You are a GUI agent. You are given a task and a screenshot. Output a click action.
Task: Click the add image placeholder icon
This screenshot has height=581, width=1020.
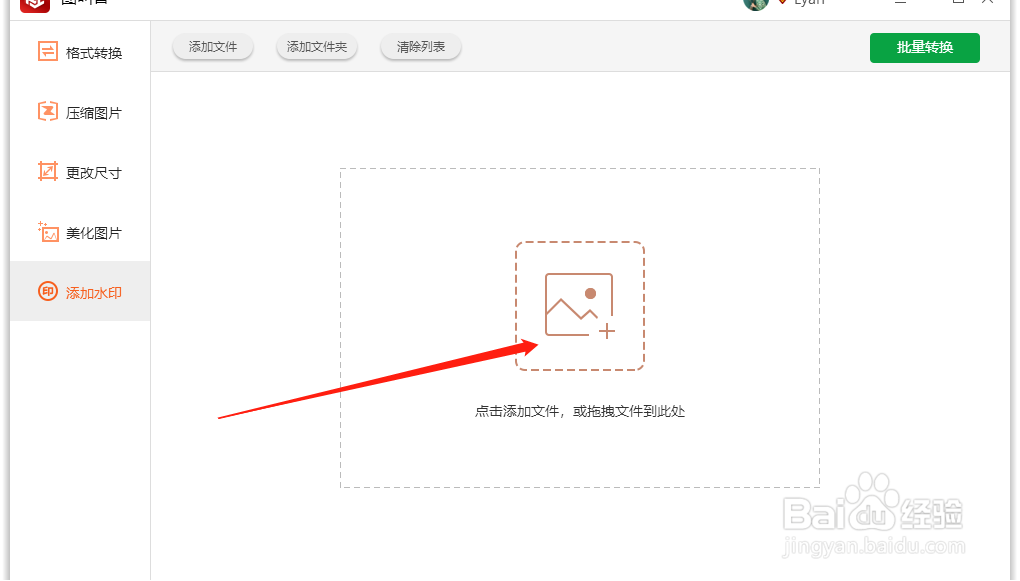(580, 306)
